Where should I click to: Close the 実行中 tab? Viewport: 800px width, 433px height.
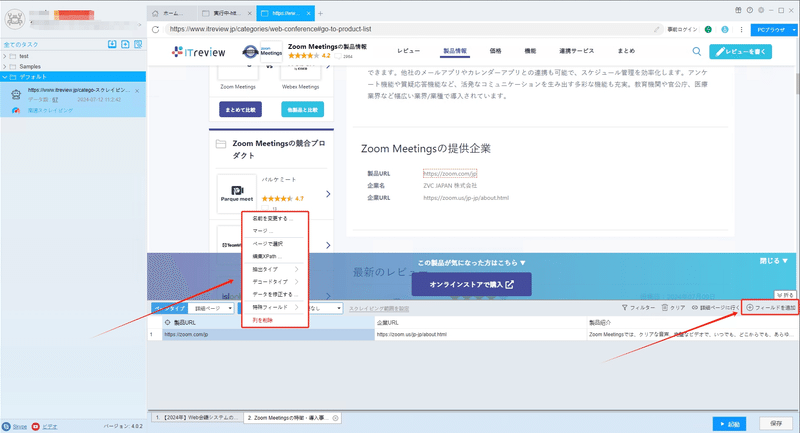pos(249,13)
